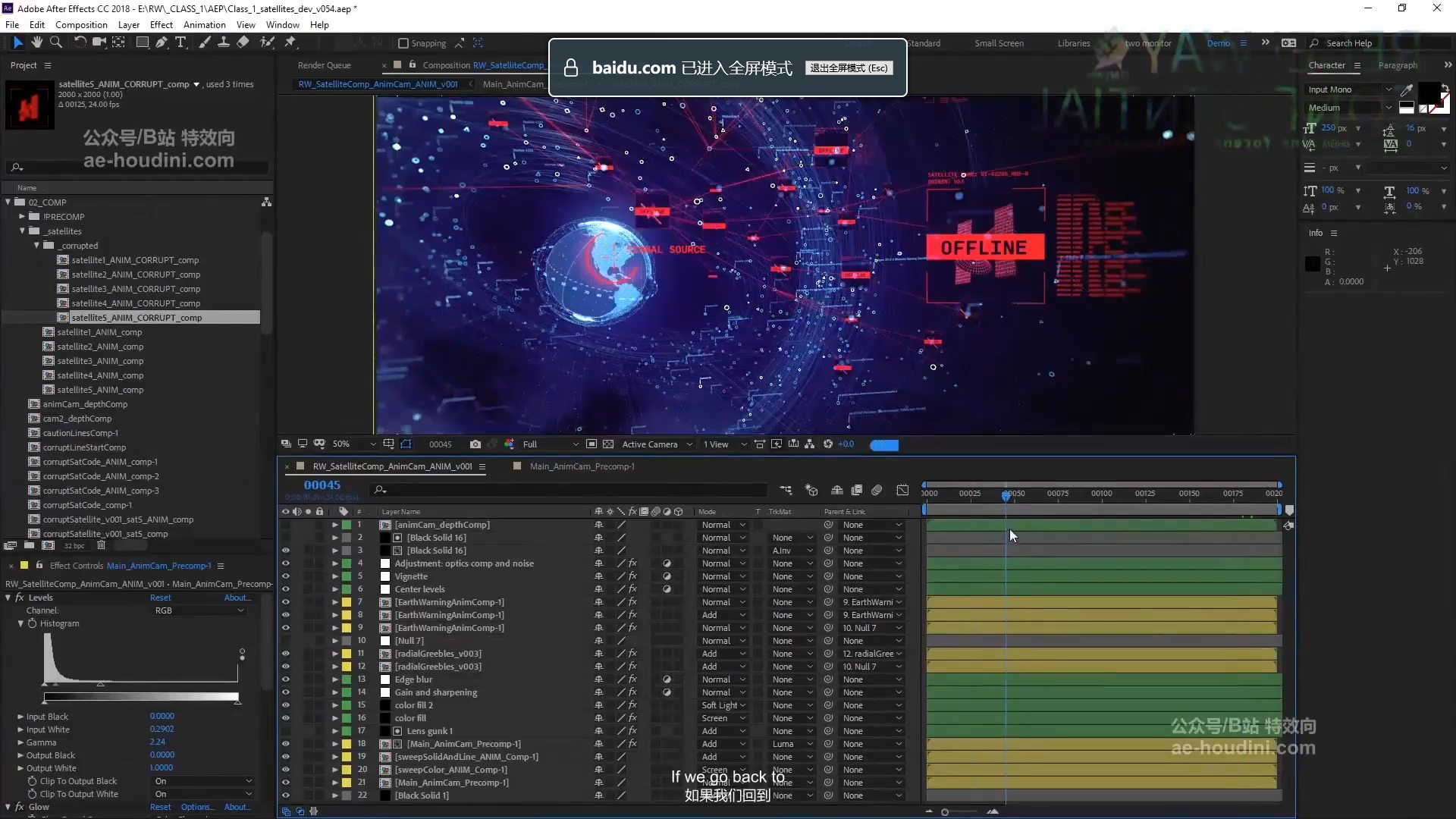This screenshot has height=819, width=1456.
Task: Select the Small Screen workspace
Action: (999, 43)
